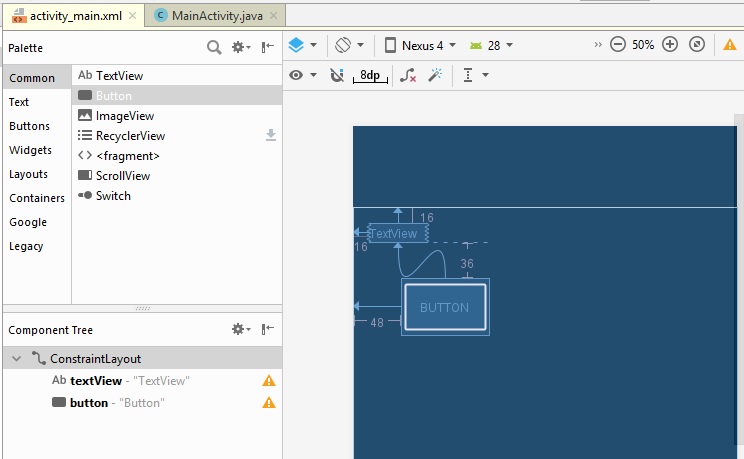
Task: Search the Palette with the magnifier icon
Action: tap(214, 47)
